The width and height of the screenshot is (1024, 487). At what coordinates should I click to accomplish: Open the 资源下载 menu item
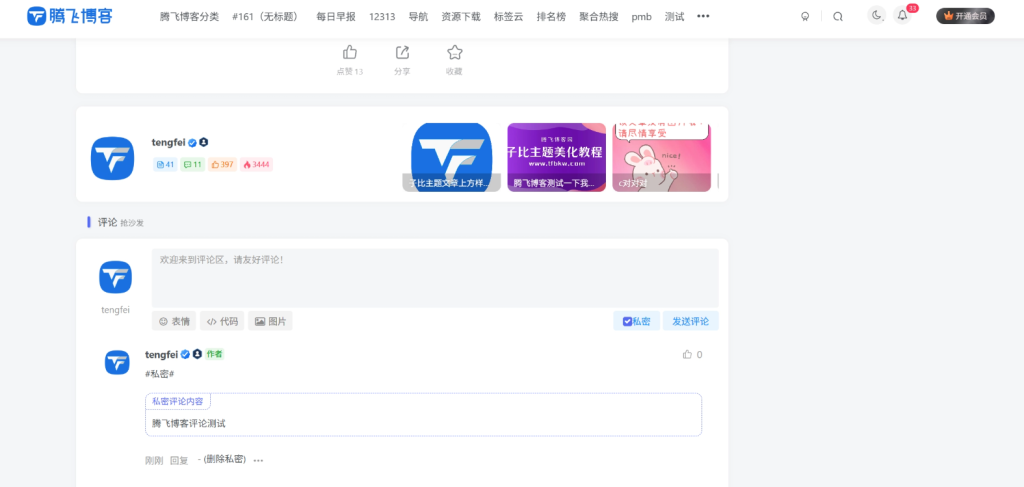click(x=461, y=17)
